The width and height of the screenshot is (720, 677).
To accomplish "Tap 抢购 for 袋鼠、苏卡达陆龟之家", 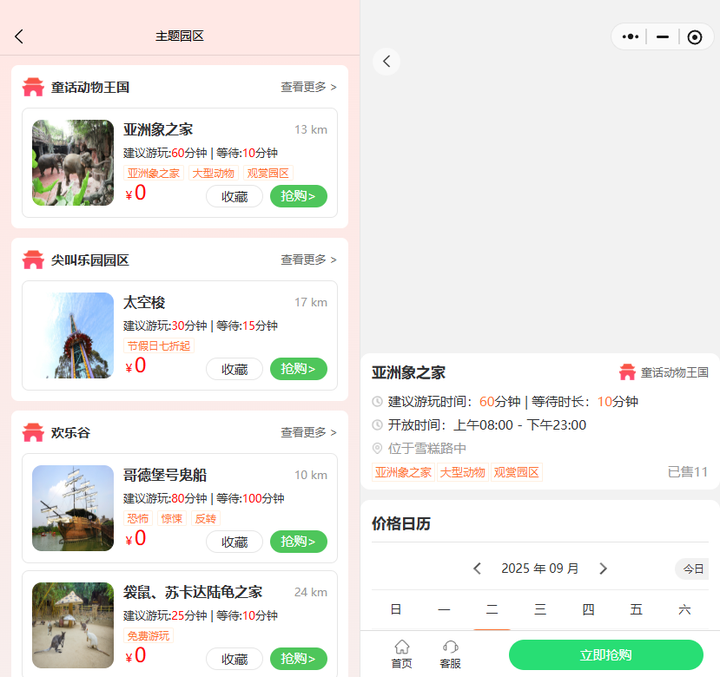I will pos(298,659).
